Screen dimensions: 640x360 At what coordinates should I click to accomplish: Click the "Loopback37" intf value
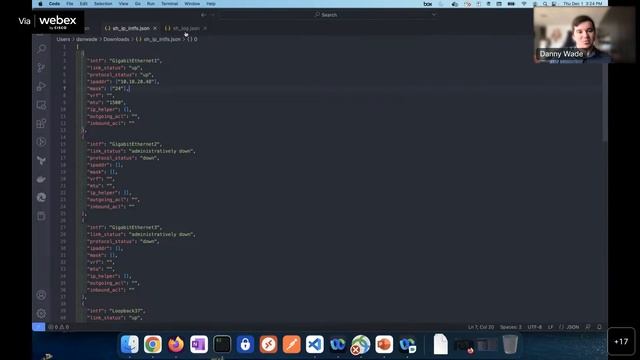pyautogui.click(x=126, y=311)
